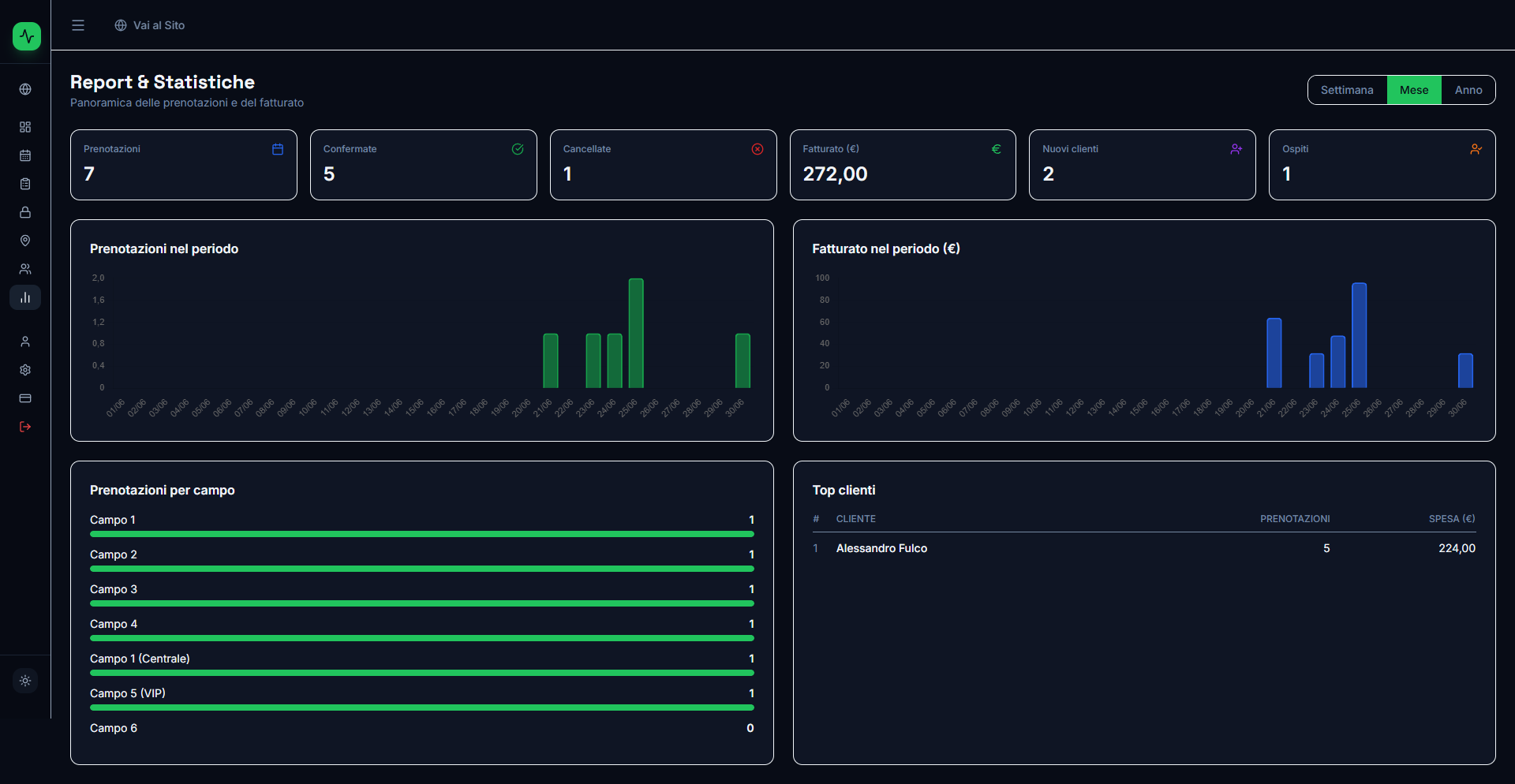Viewport: 1515px width, 784px height.
Task: Click the tallest blue bar in Fatturato chart
Action: (x=1359, y=335)
